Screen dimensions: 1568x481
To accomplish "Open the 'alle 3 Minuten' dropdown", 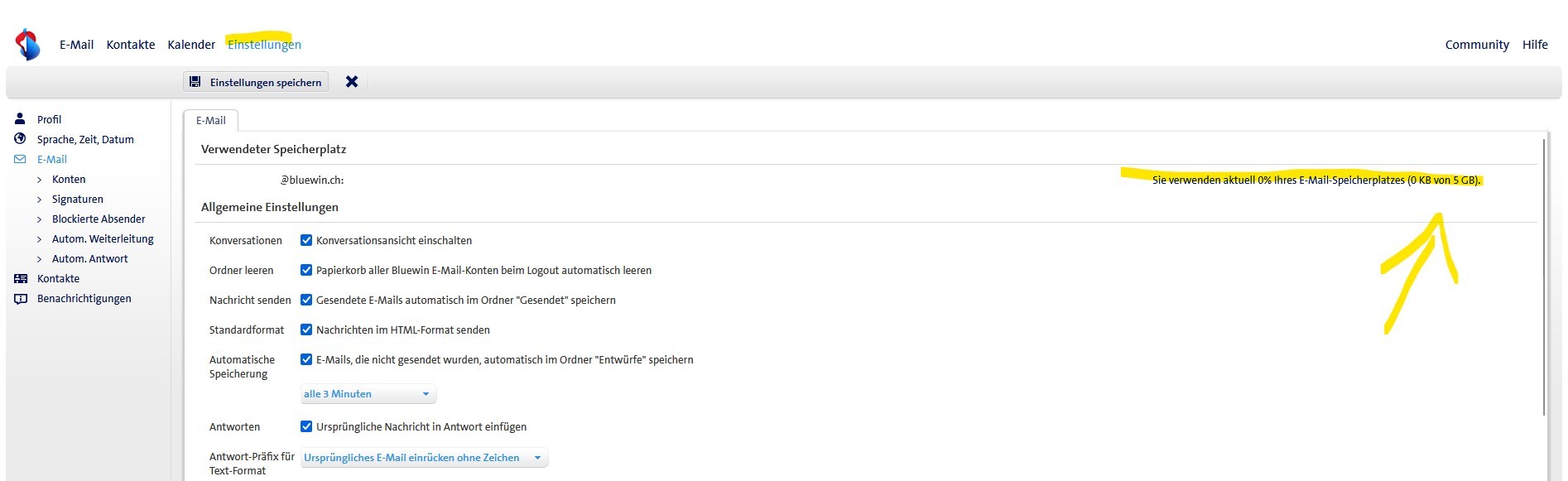I will coord(368,394).
